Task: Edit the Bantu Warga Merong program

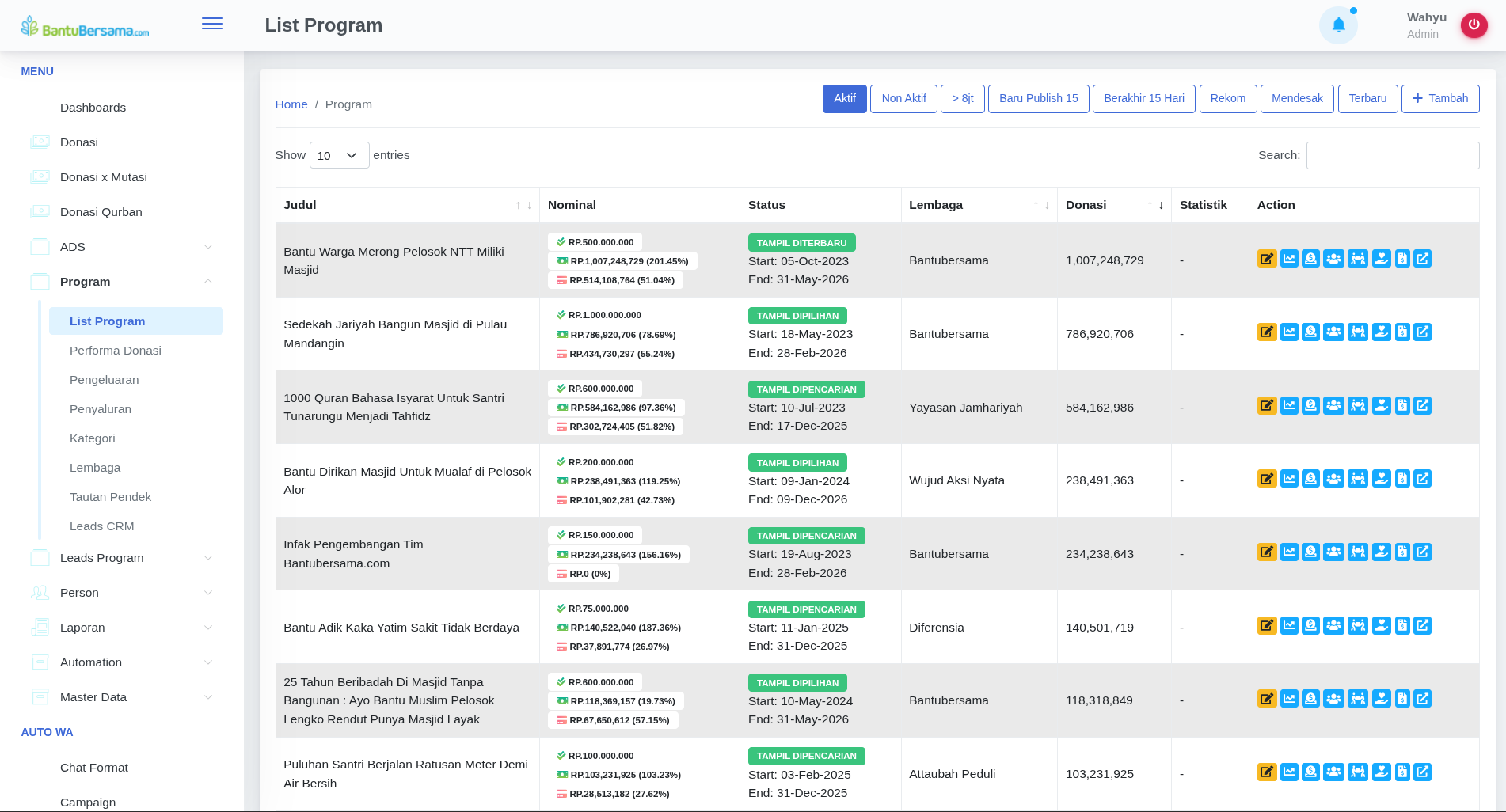Action: click(x=1267, y=259)
